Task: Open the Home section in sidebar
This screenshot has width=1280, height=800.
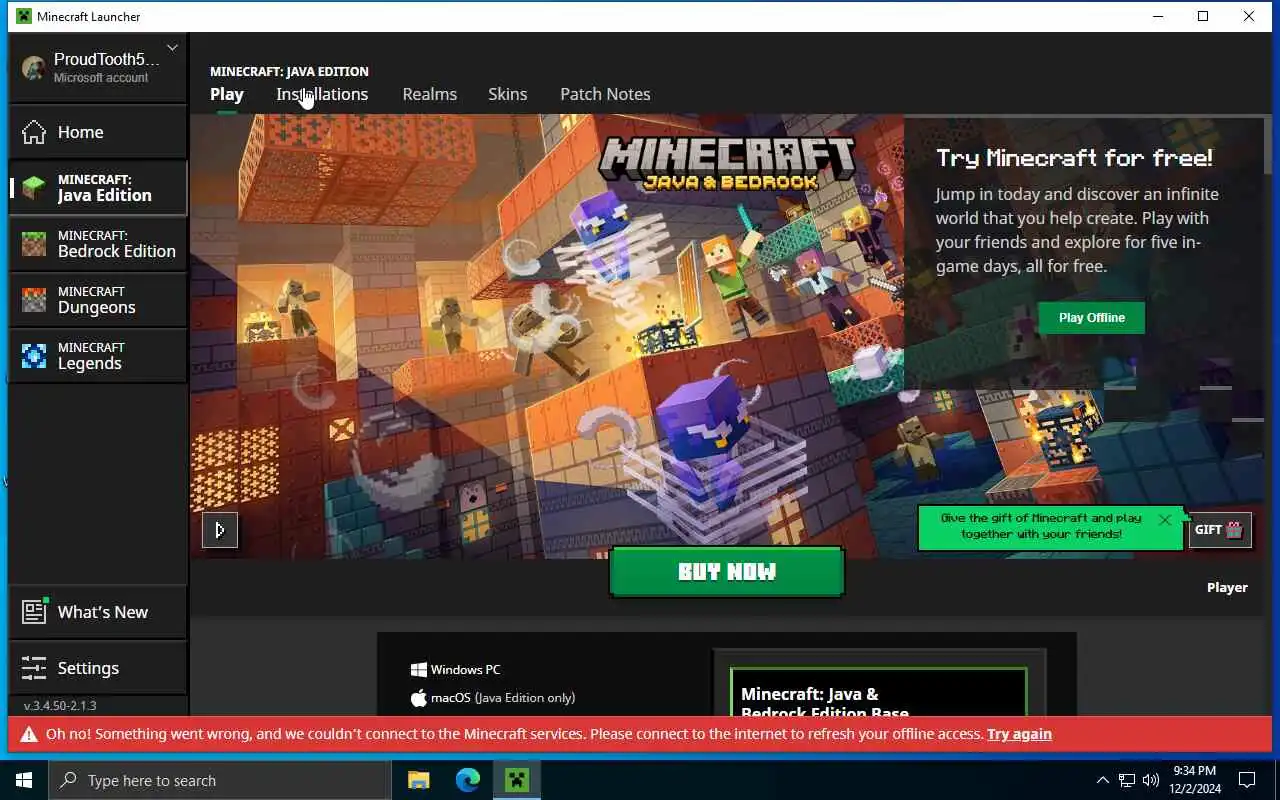Action: [x=98, y=132]
